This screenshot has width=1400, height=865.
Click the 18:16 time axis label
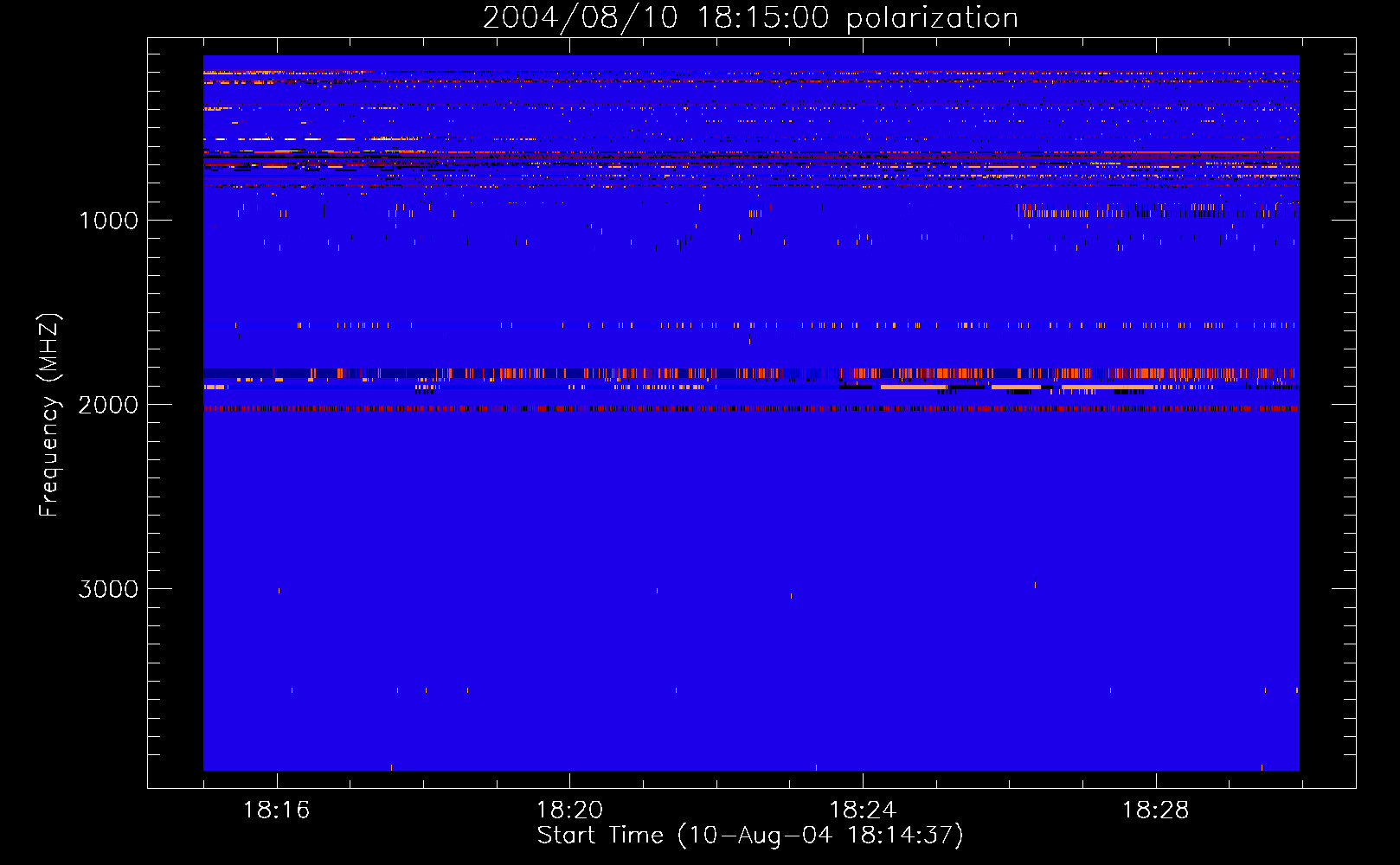coord(276,810)
